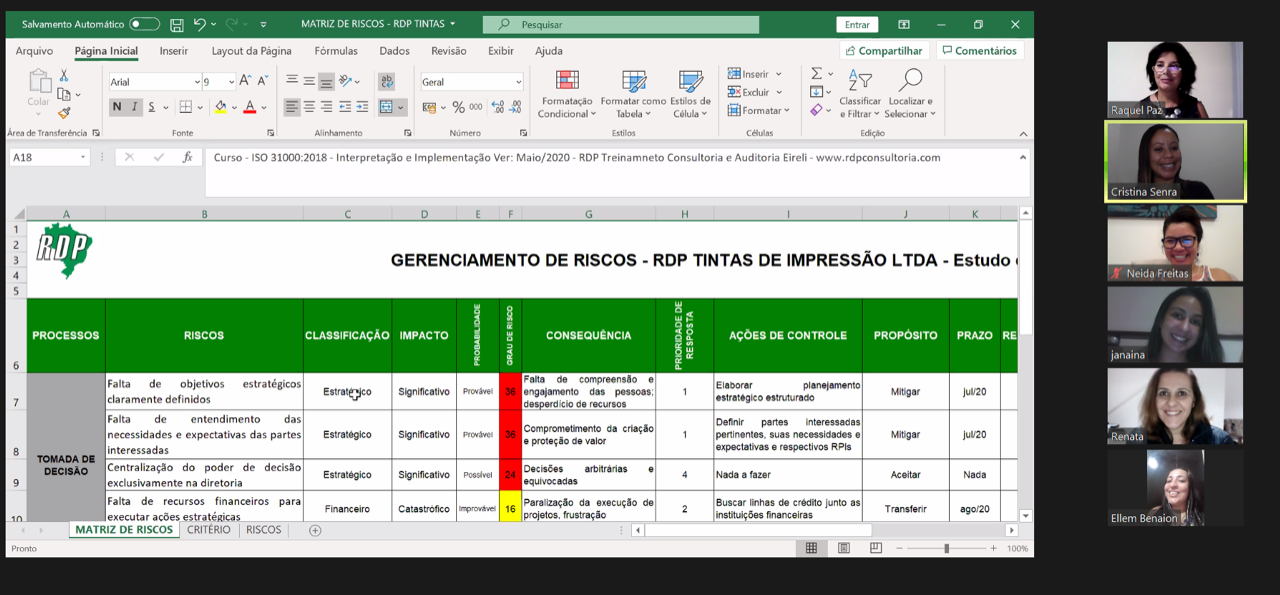
Task: Open the Fórmulas ribbon tab
Action: (x=336, y=51)
